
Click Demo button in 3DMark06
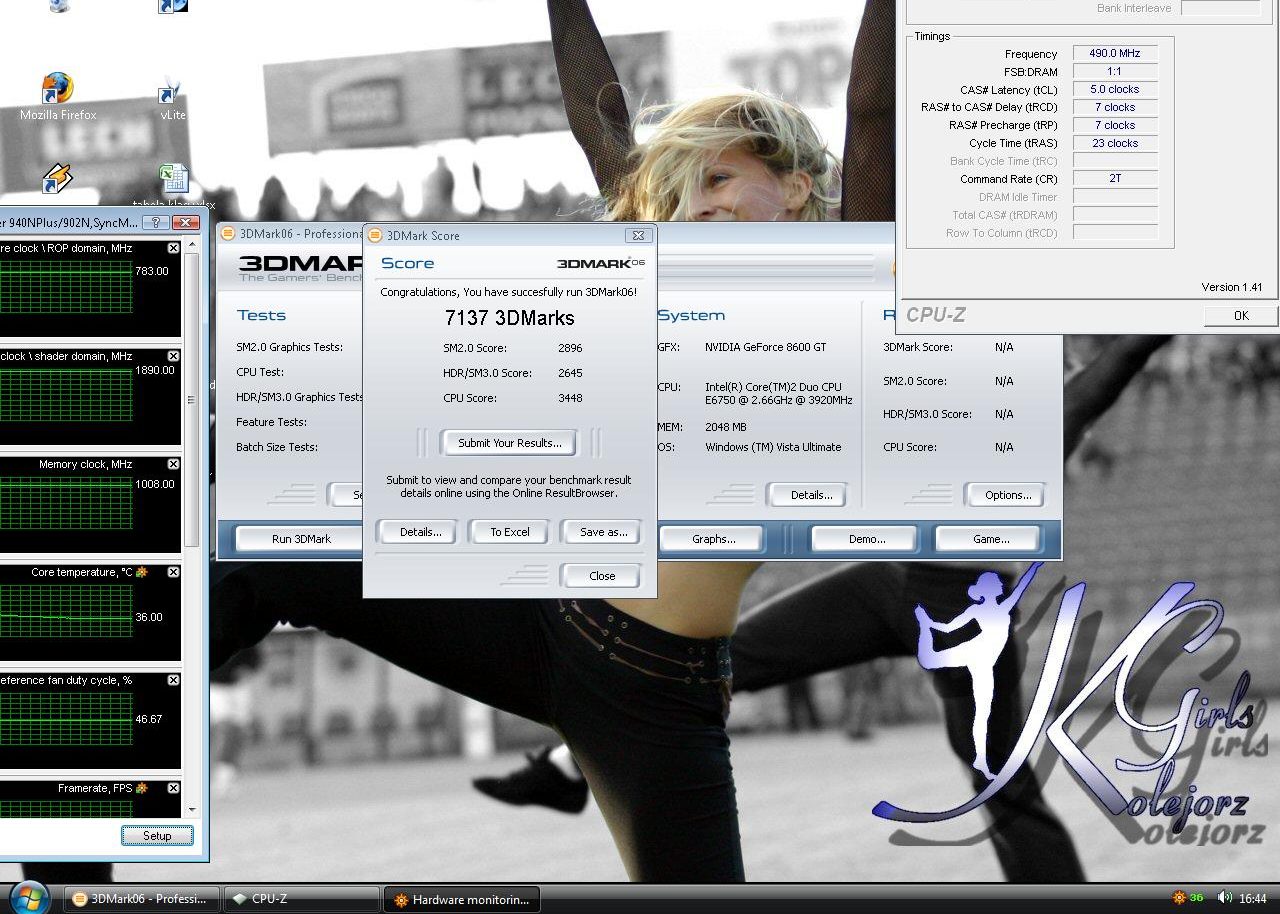pyautogui.click(x=866, y=539)
